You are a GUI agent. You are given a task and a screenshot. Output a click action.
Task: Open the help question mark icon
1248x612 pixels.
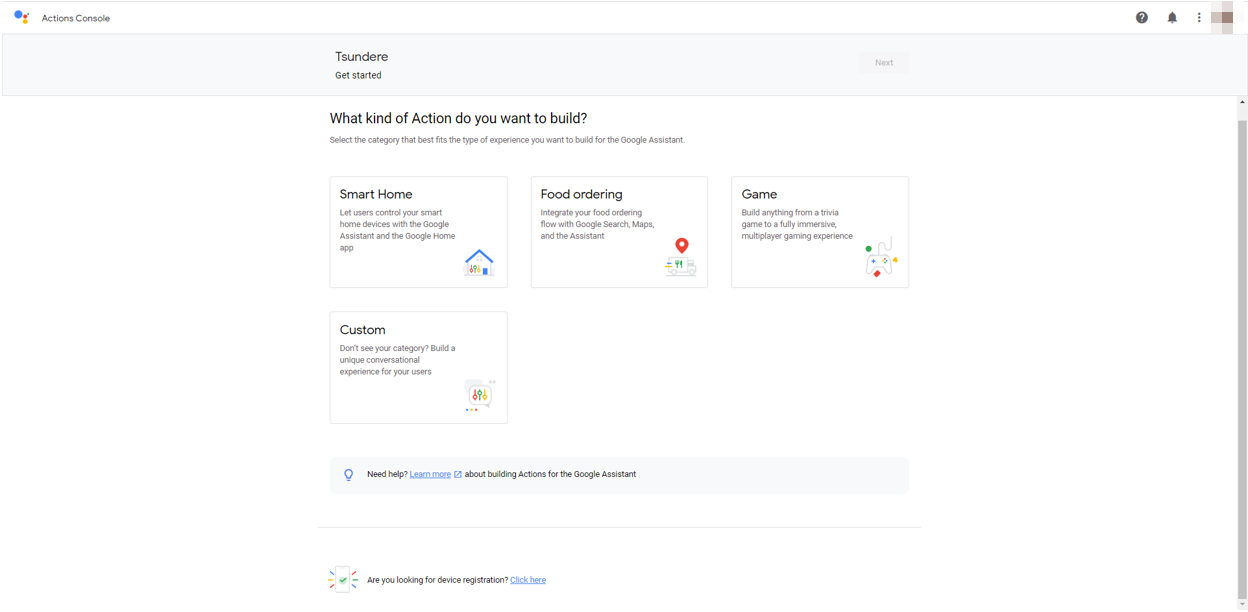1142,17
